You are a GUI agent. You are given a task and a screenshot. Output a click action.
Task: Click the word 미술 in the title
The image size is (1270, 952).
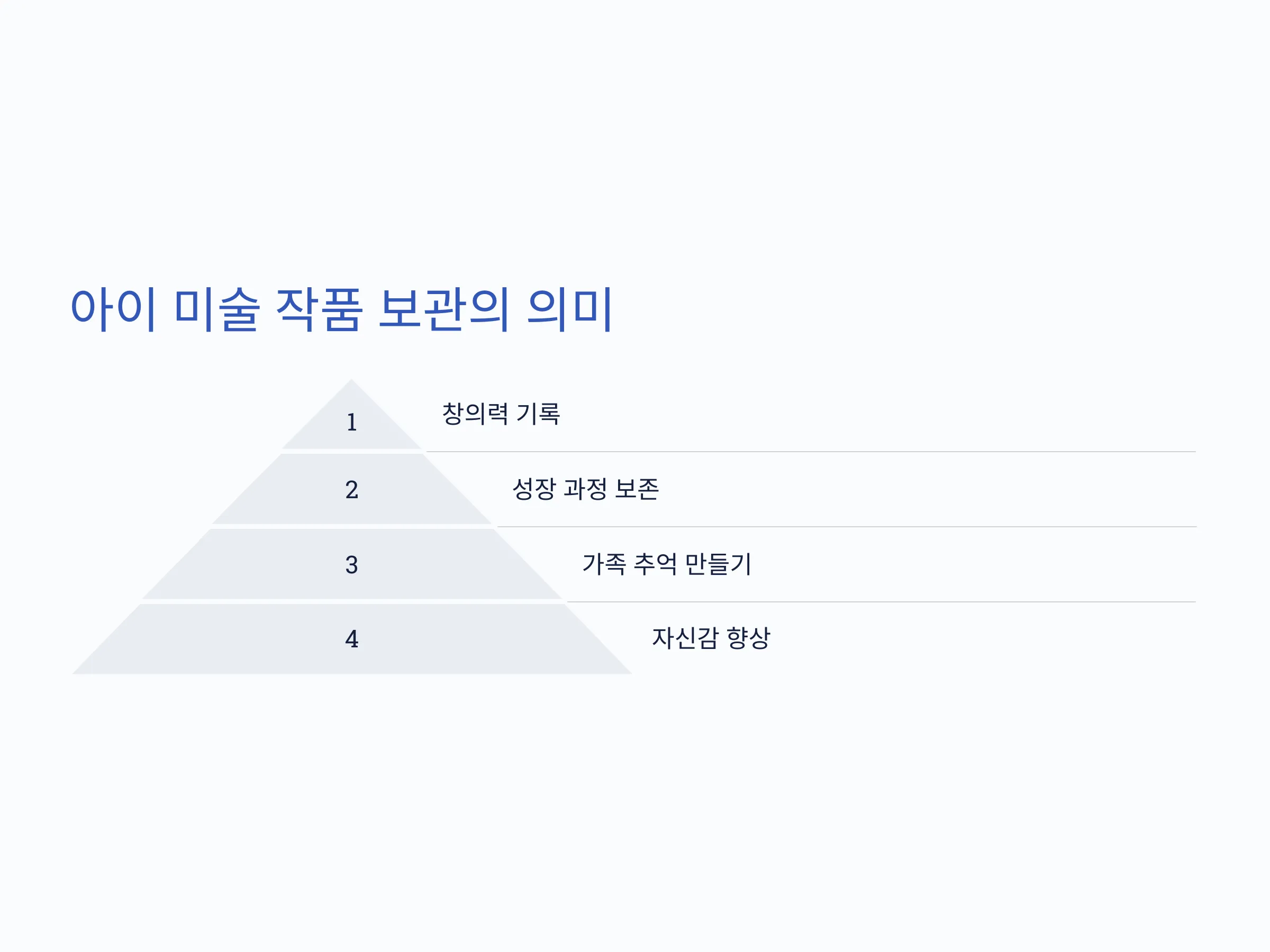217,309
